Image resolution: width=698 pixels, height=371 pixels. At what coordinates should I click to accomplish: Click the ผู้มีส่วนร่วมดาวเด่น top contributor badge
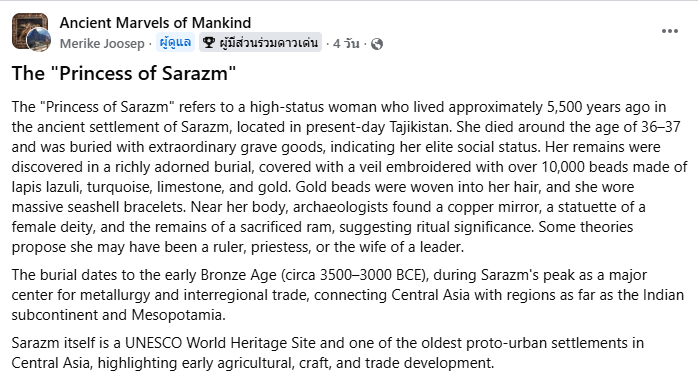point(260,43)
